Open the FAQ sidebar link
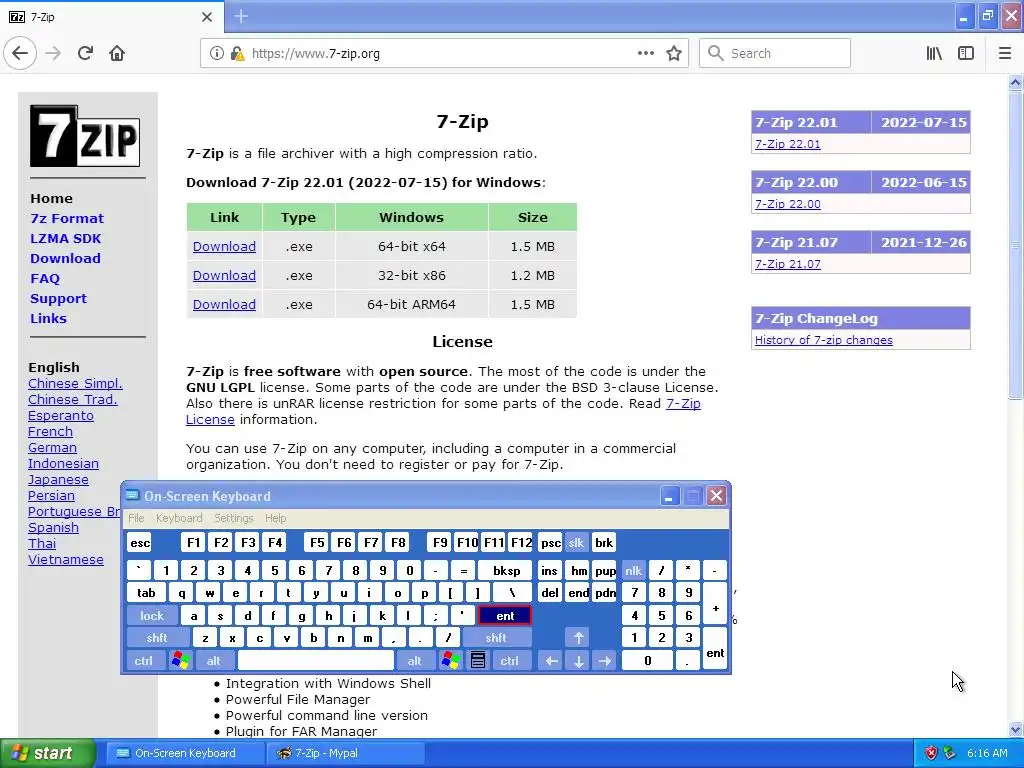Viewport: 1024px width, 768px height. 44,278
